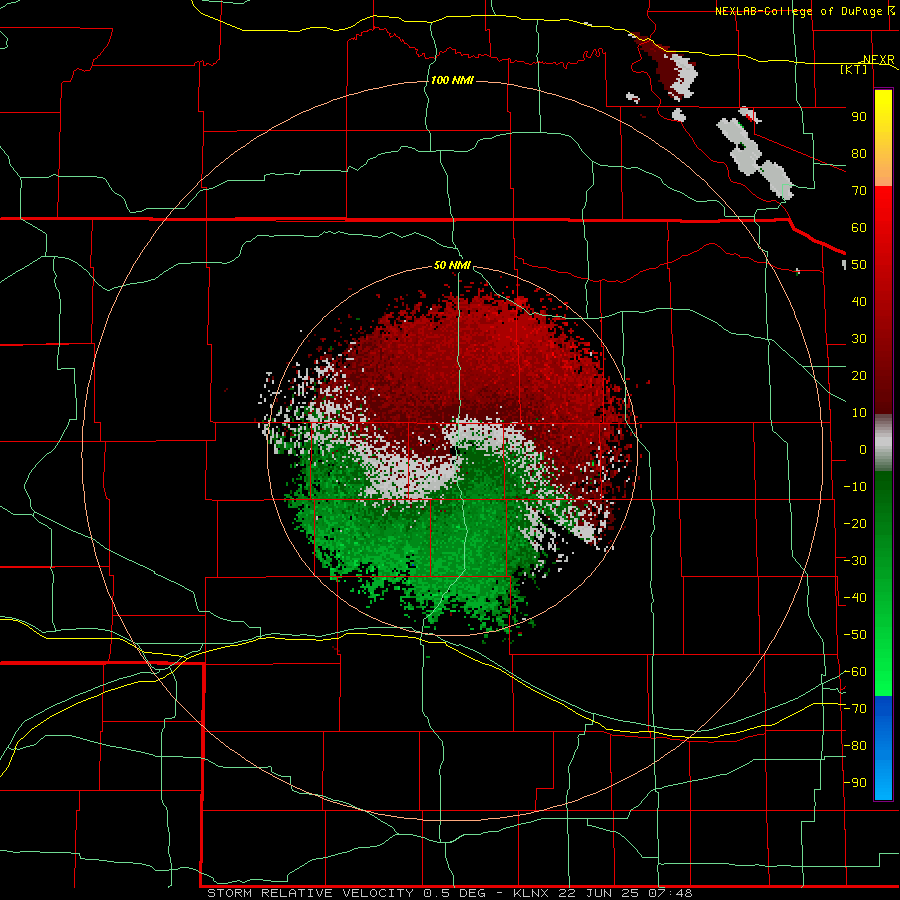Click the positive 50 scale label on color bar

(859, 265)
